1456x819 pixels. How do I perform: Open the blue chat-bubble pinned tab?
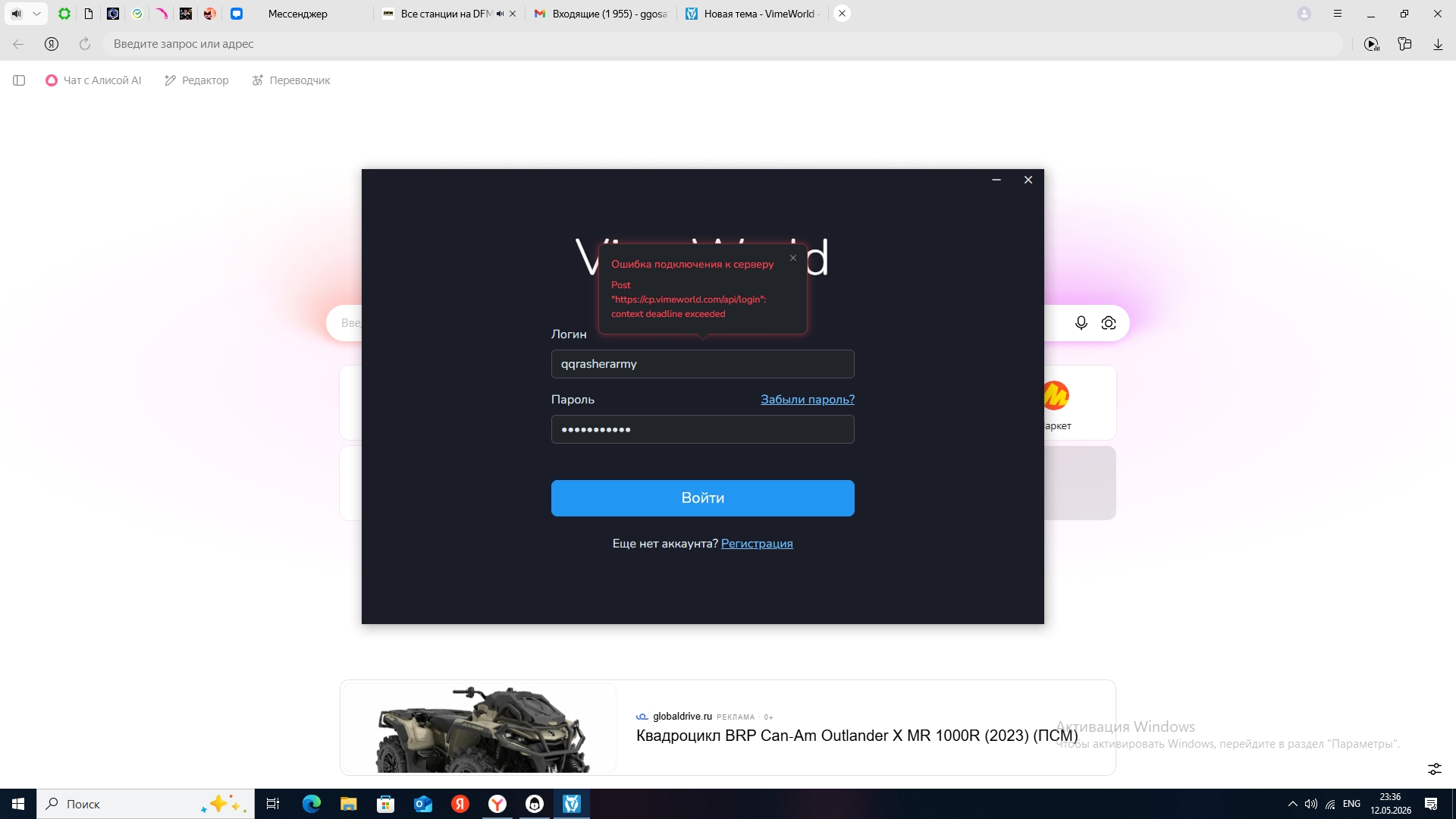(x=237, y=14)
